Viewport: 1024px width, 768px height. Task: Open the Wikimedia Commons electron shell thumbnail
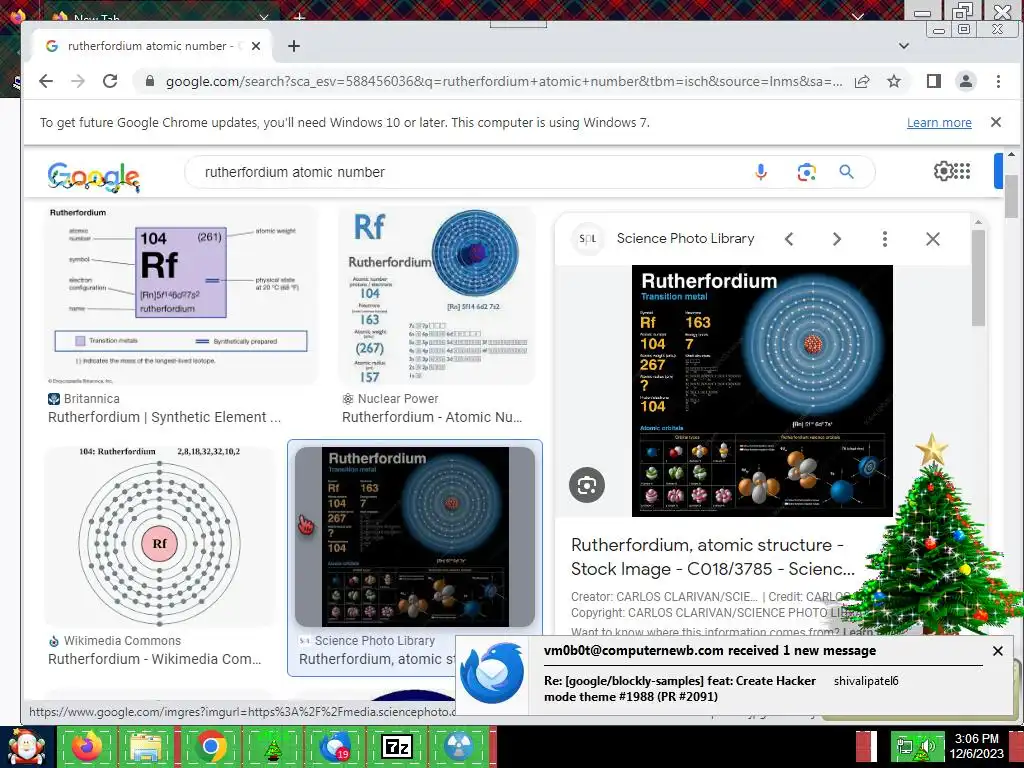coord(160,537)
